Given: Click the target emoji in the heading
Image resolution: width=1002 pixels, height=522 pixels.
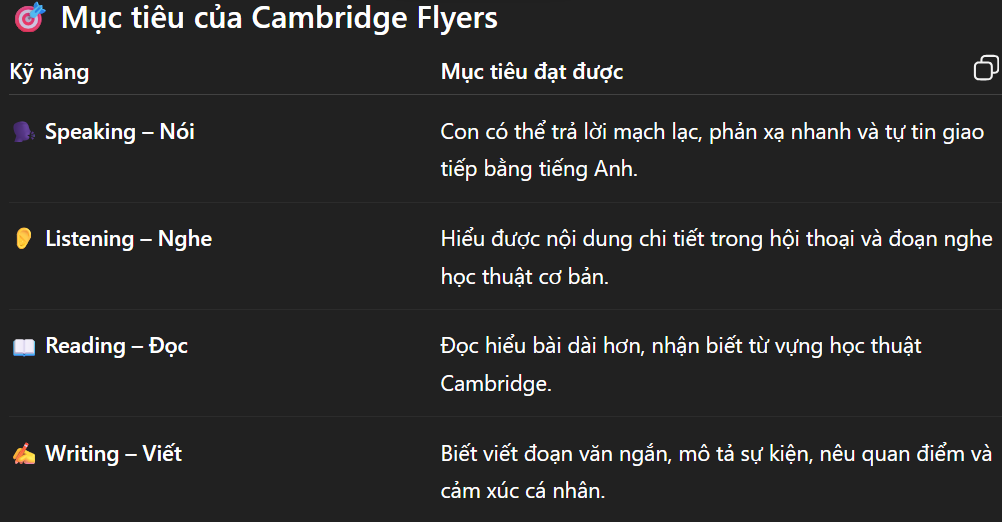Looking at the screenshot, I should coord(30,18).
